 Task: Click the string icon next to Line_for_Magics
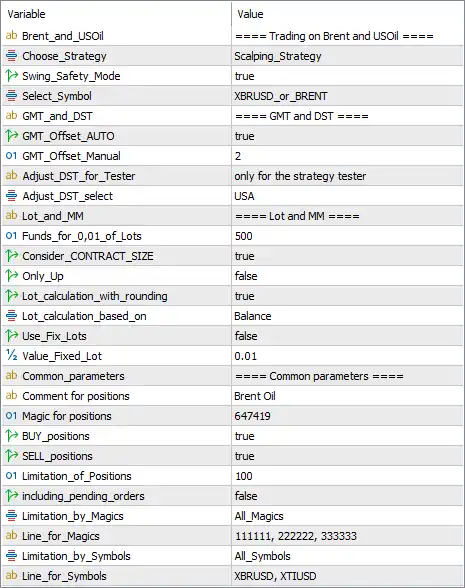12,536
